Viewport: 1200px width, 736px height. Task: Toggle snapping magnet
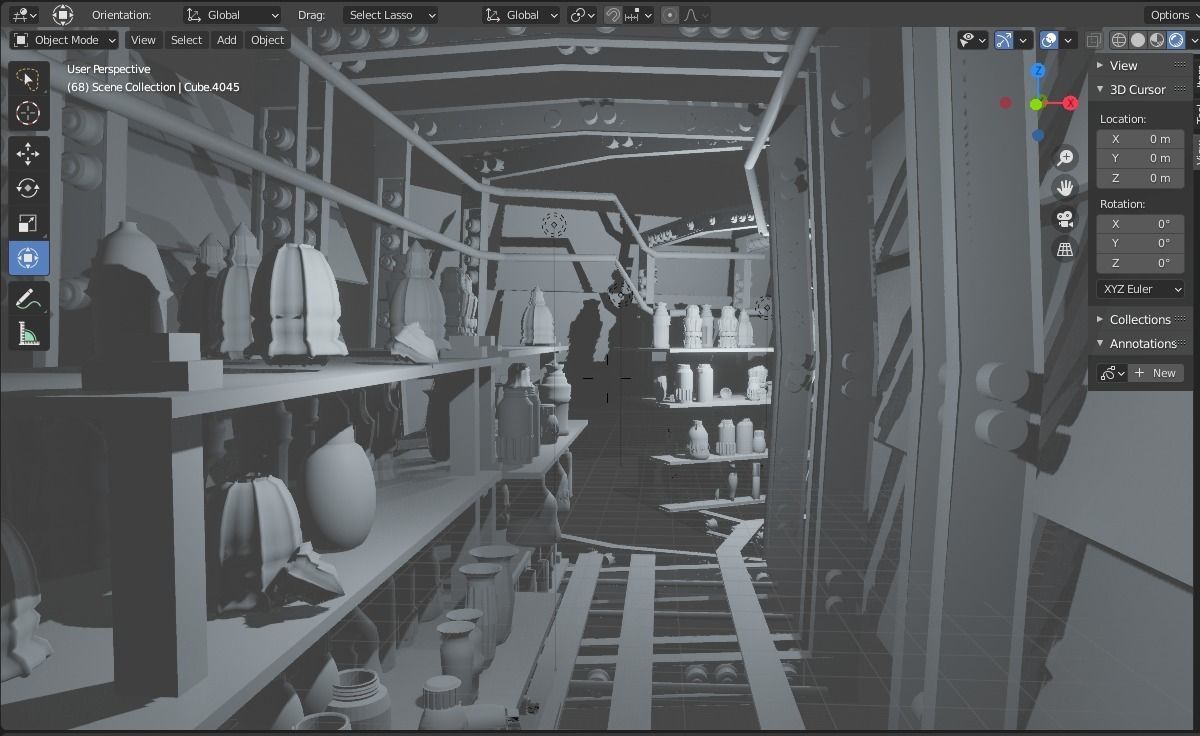click(x=612, y=15)
